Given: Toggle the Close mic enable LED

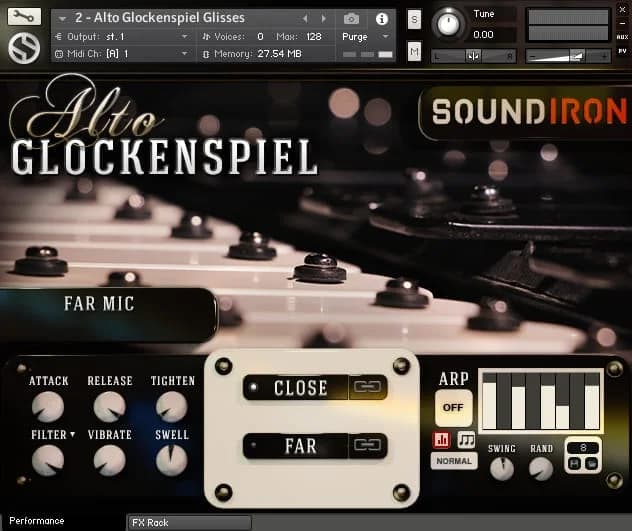Looking at the screenshot, I should (x=254, y=387).
